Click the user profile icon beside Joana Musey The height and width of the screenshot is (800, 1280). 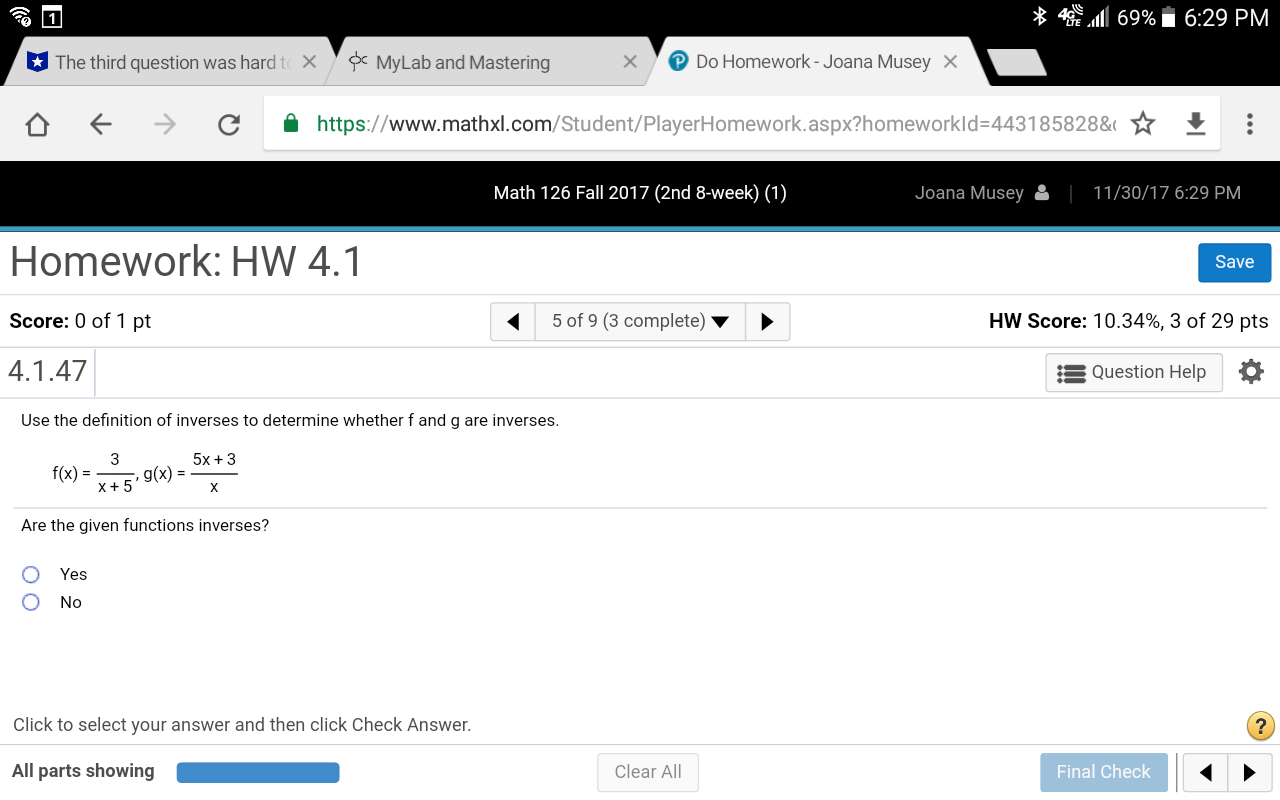[x=1042, y=193]
